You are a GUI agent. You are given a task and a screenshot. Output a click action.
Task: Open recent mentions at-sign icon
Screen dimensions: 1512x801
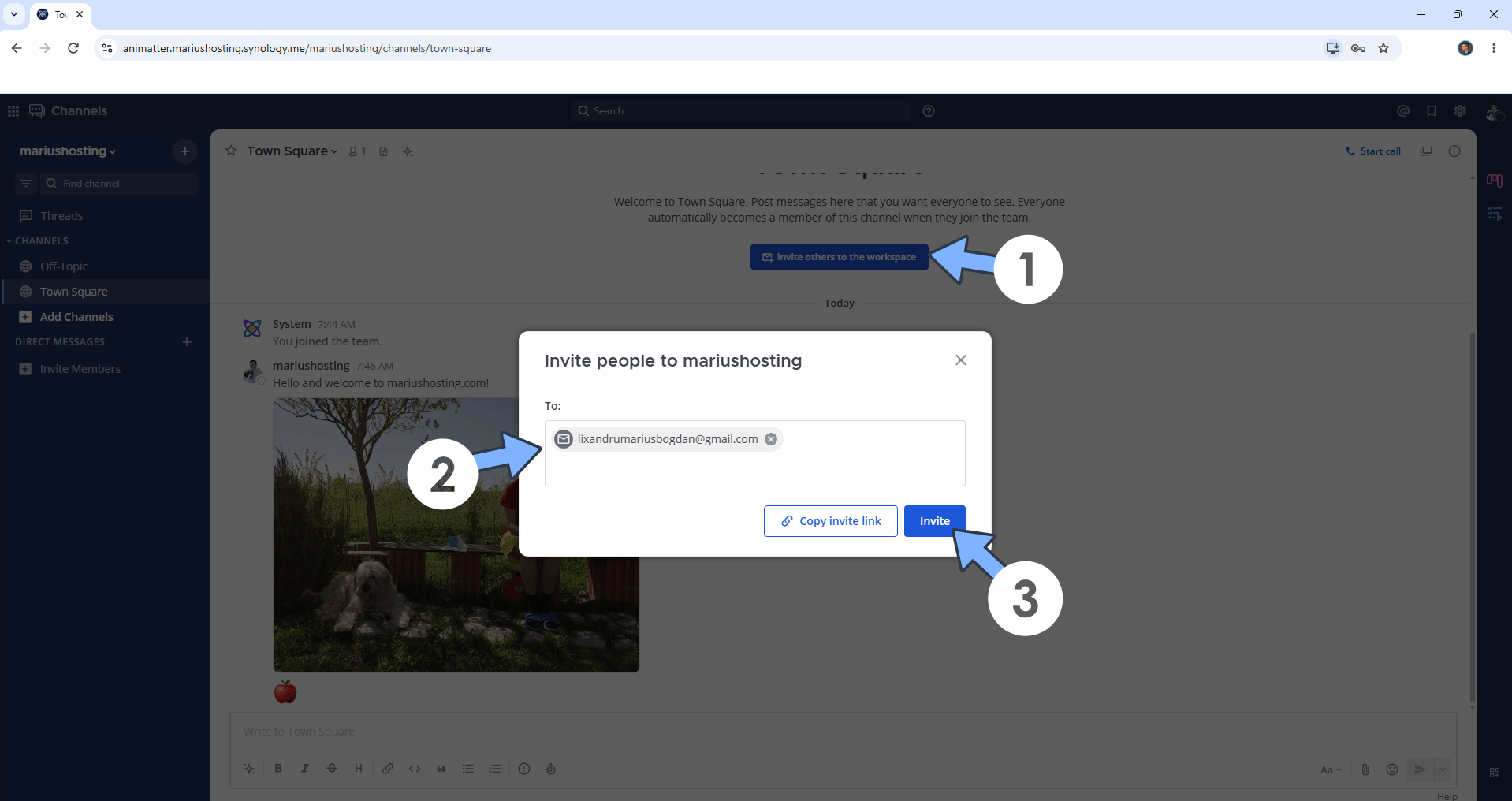pos(1403,111)
